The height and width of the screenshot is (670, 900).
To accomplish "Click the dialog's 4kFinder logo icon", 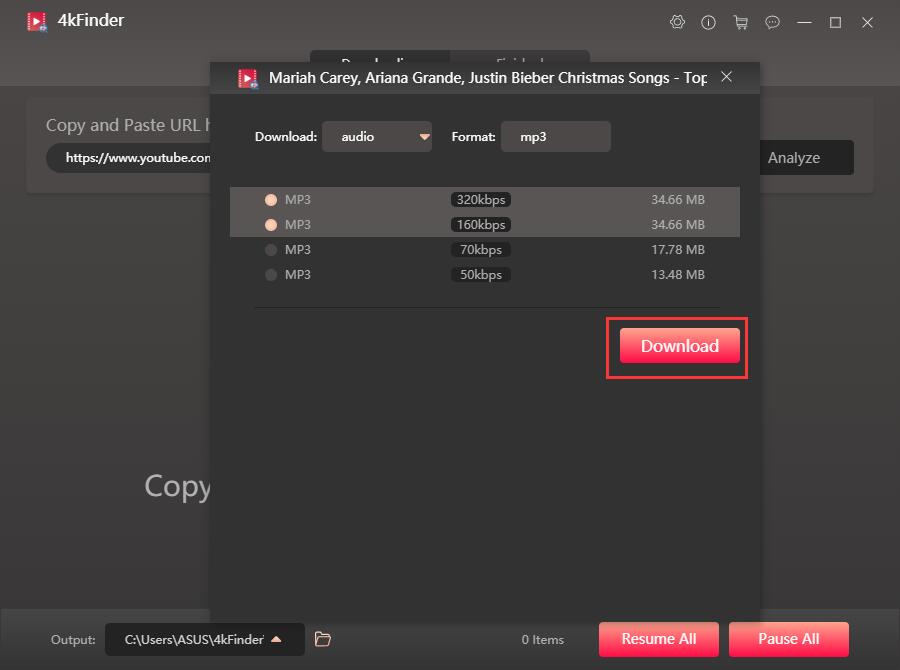I will [248, 78].
